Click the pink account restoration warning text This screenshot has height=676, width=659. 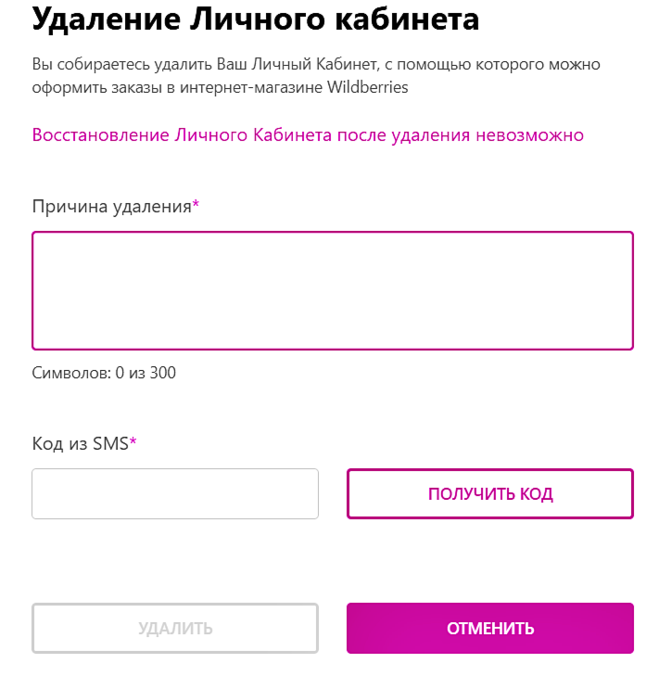pyautogui.click(x=307, y=135)
